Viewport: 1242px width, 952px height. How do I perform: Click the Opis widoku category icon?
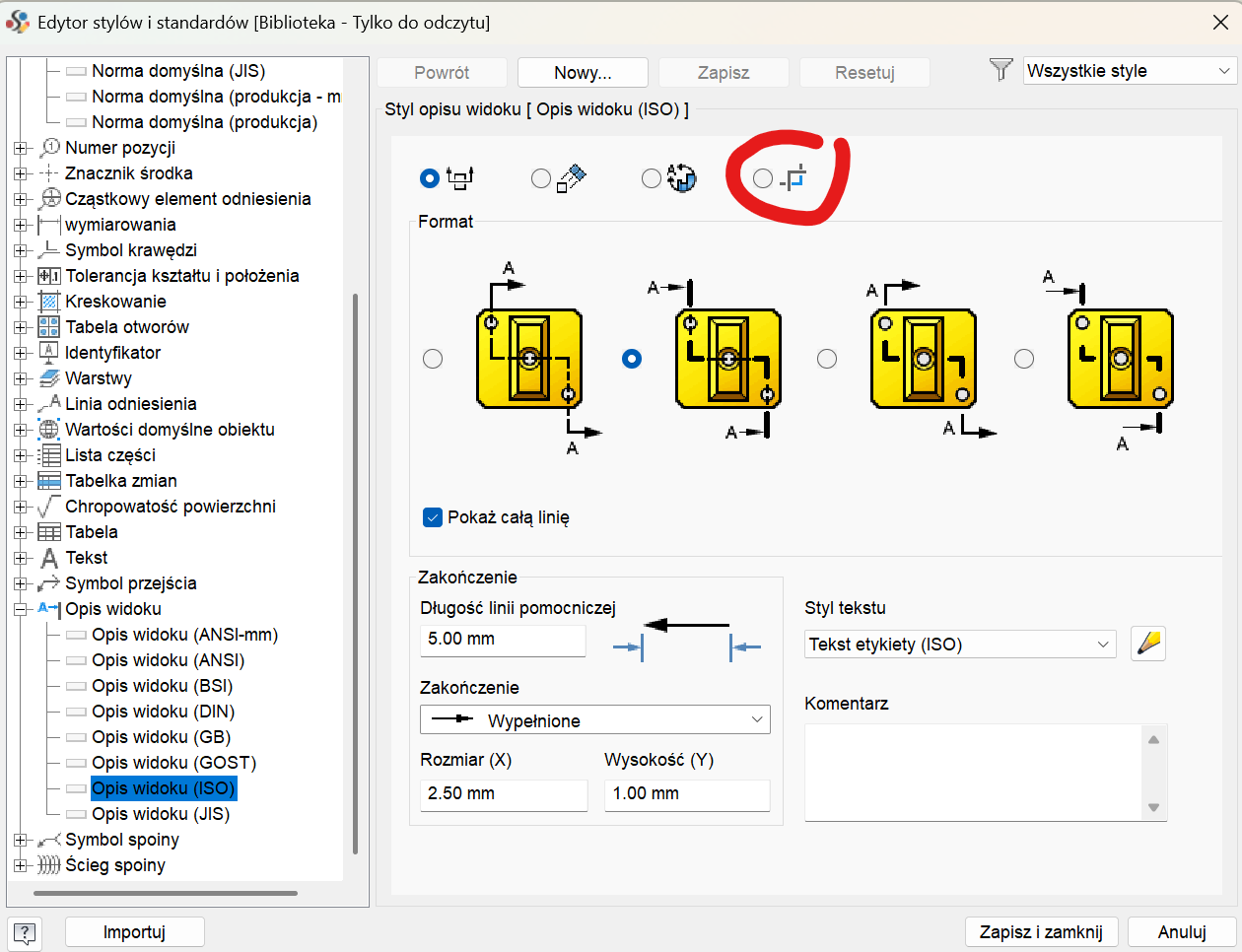(49, 609)
